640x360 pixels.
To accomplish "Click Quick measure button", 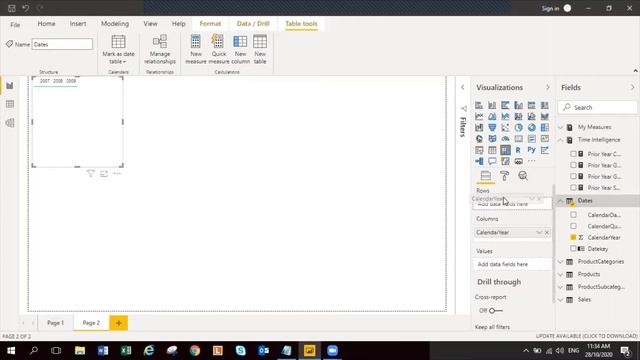I will (219, 49).
